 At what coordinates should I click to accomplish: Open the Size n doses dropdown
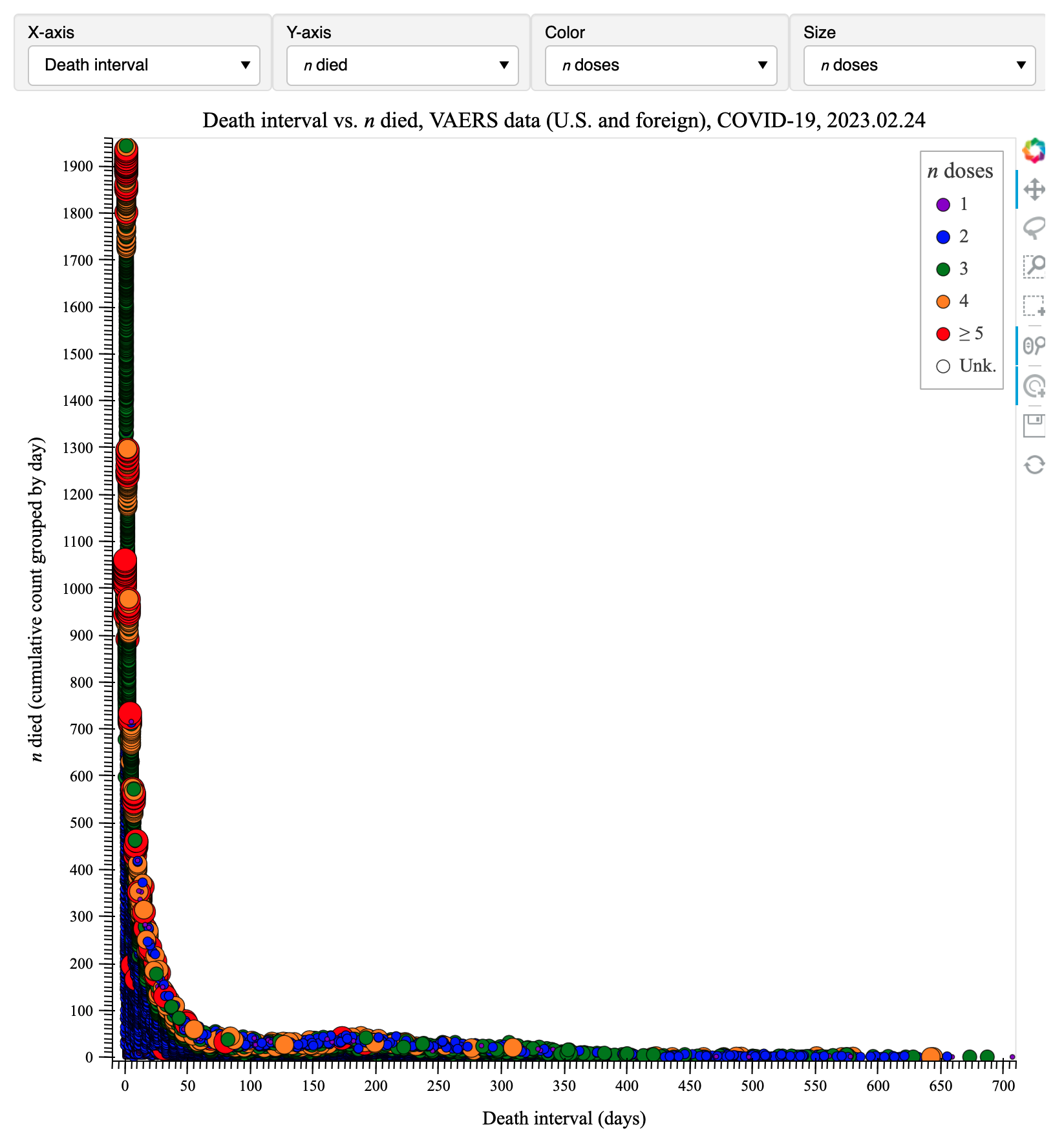[x=919, y=65]
